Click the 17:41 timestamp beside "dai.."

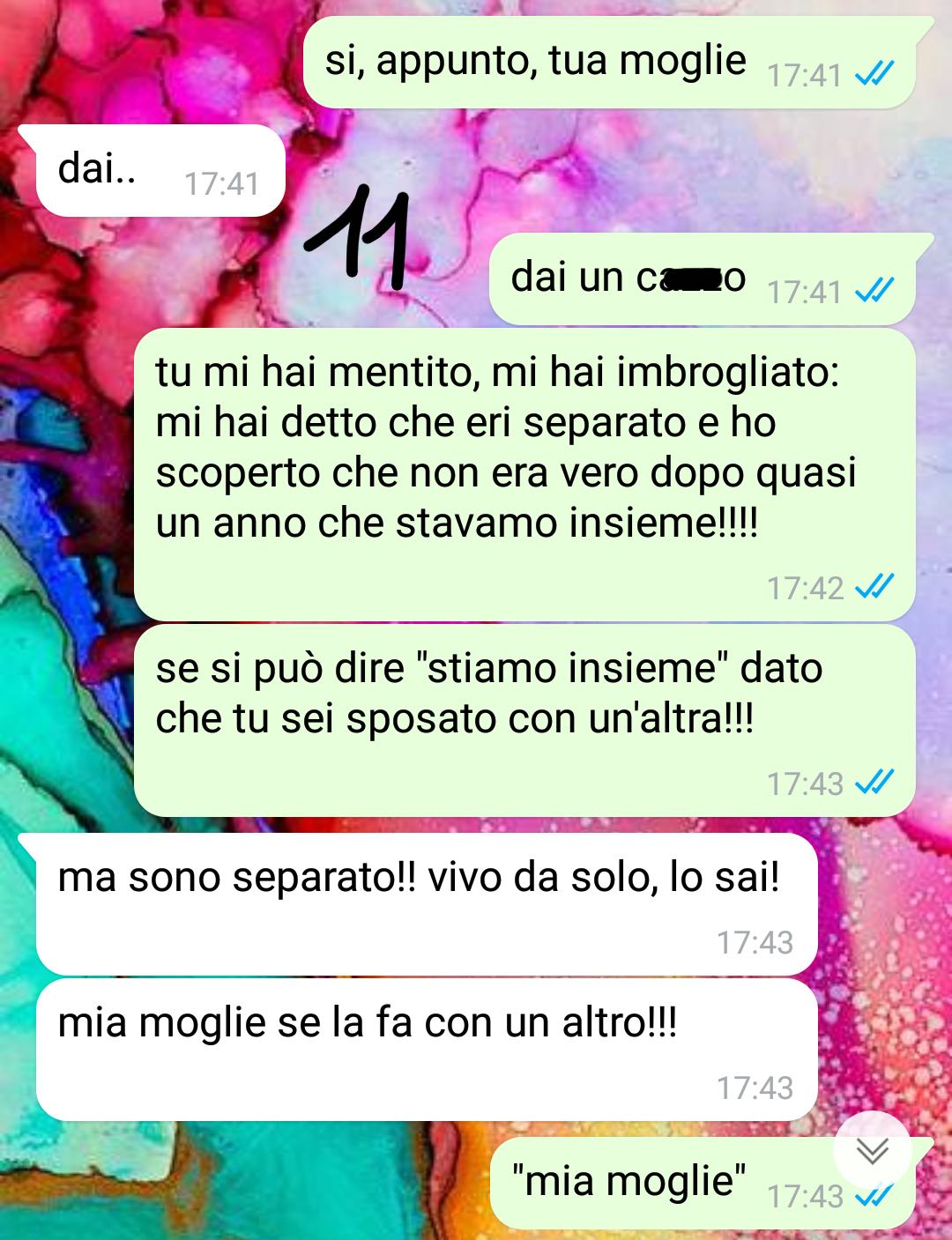point(221,184)
